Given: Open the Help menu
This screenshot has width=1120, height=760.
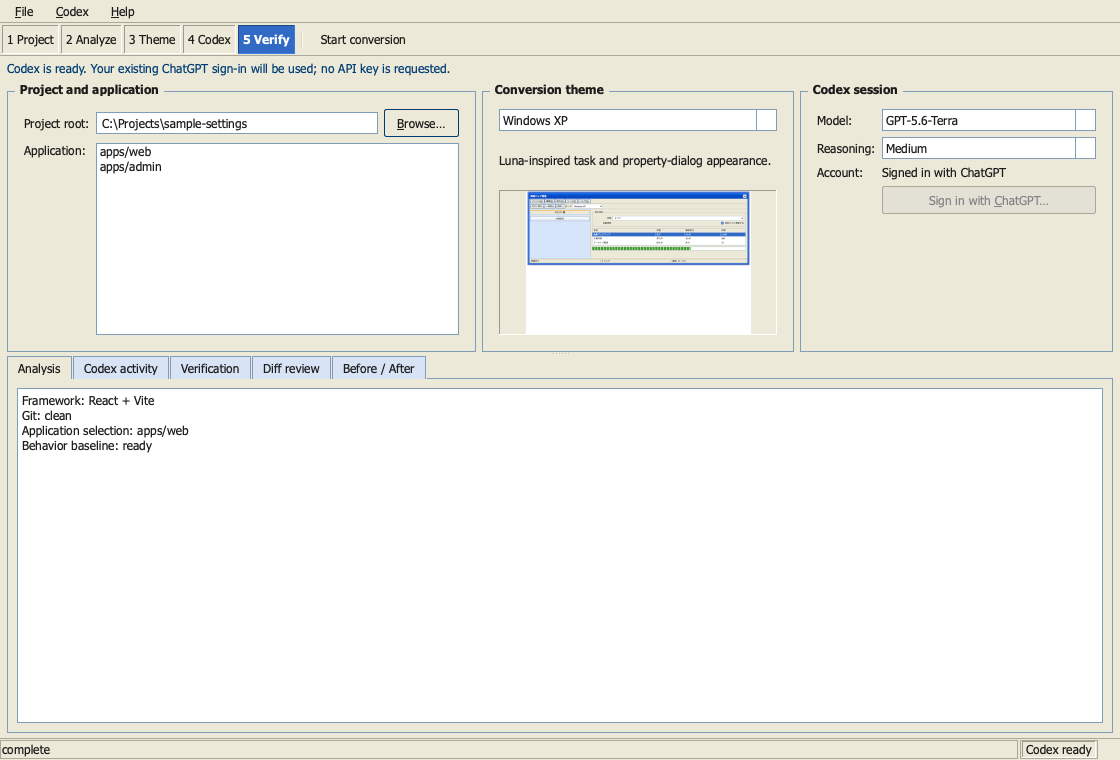Looking at the screenshot, I should click(x=122, y=11).
